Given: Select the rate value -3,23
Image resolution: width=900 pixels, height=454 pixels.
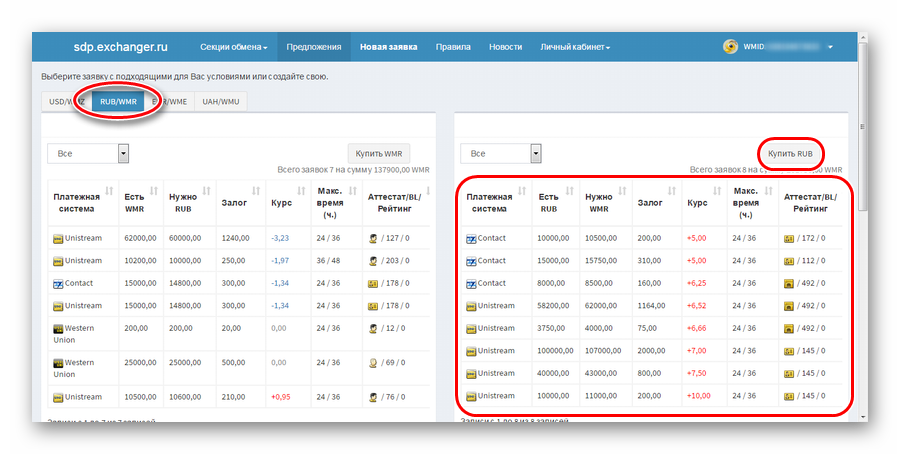Looking at the screenshot, I should 280,238.
